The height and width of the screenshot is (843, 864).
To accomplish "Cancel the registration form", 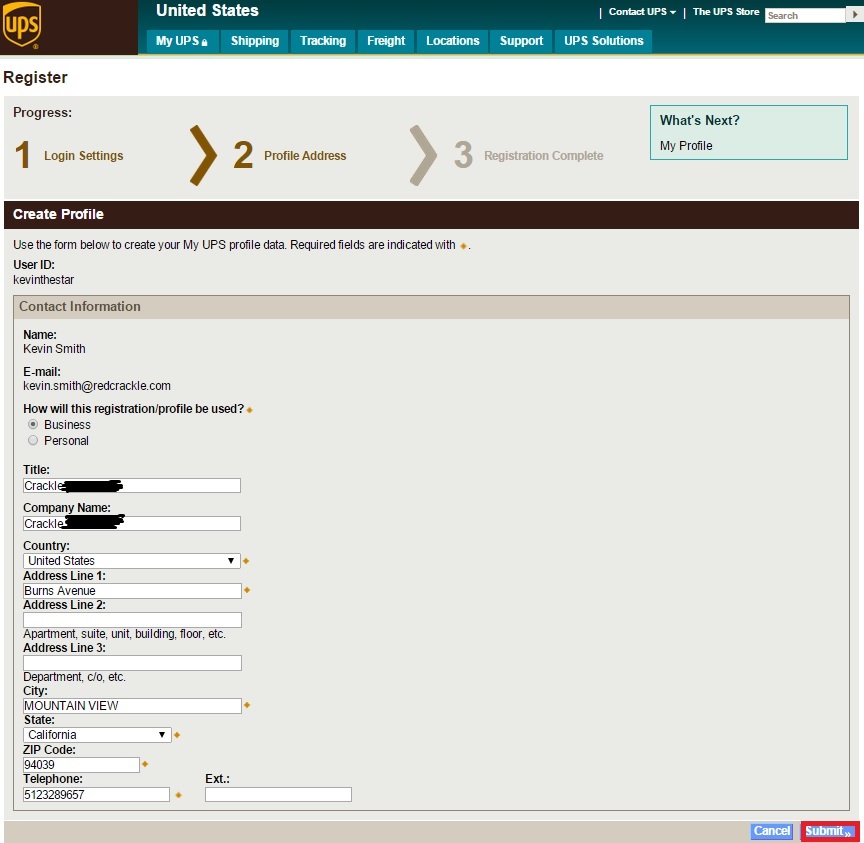I will (771, 831).
